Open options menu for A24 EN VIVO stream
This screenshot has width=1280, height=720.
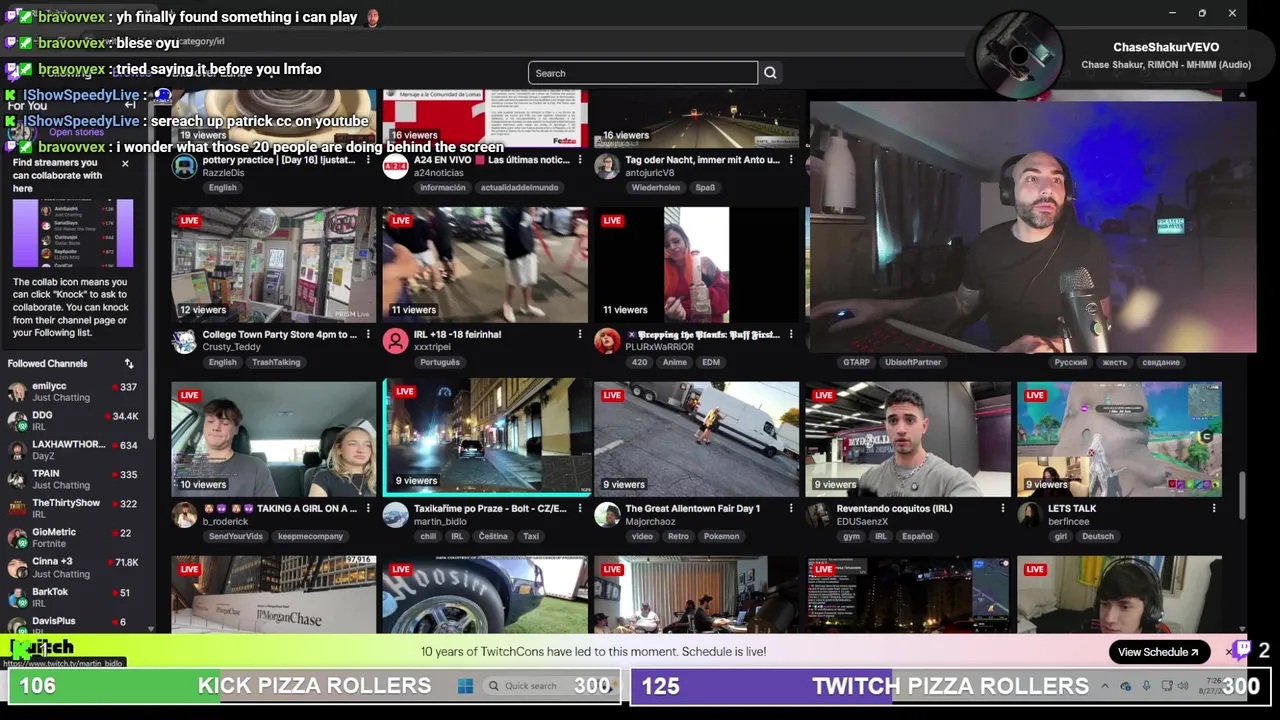point(579,160)
